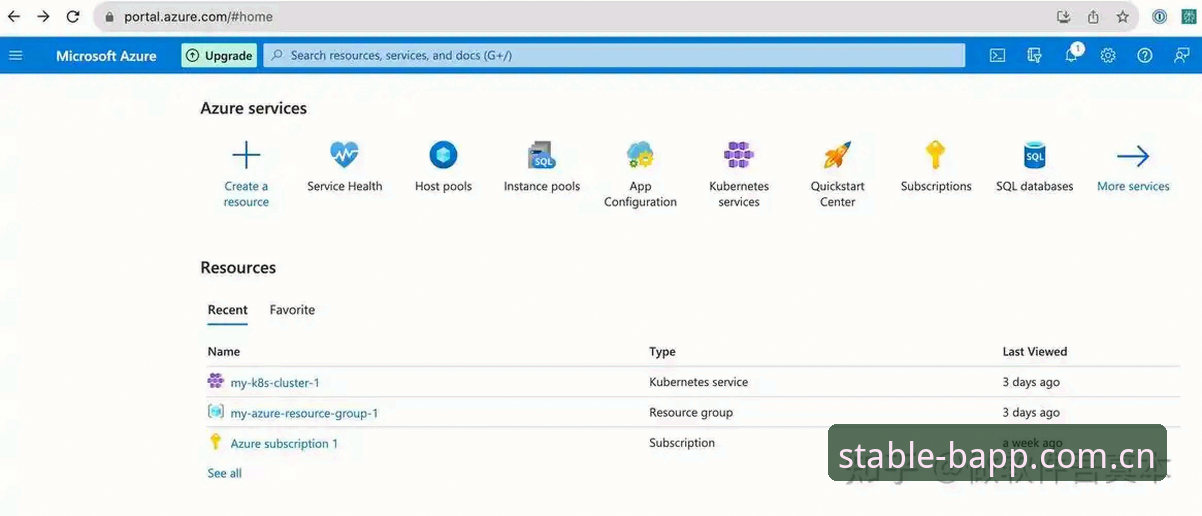
Task: Click the Name column header
Action: 224,352
